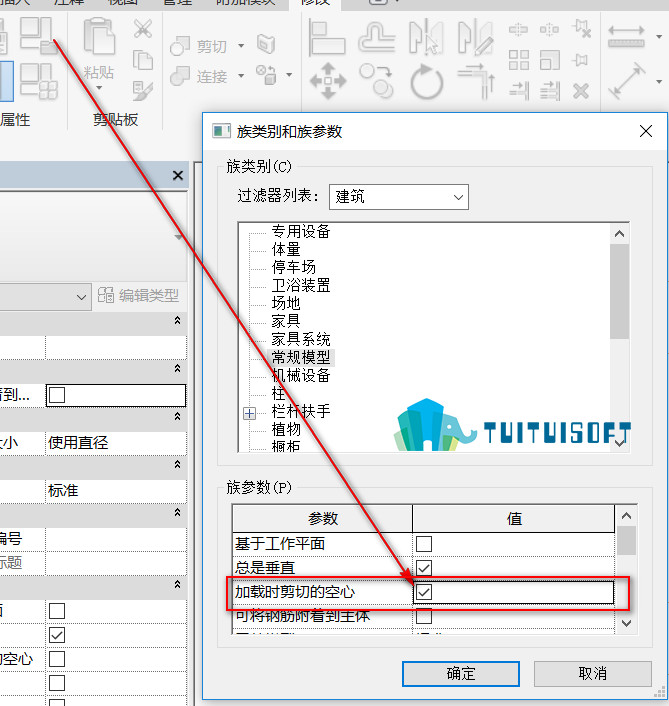Image resolution: width=669 pixels, height=706 pixels.
Task: Click the 连接 join geometry tool
Action: click(198, 77)
